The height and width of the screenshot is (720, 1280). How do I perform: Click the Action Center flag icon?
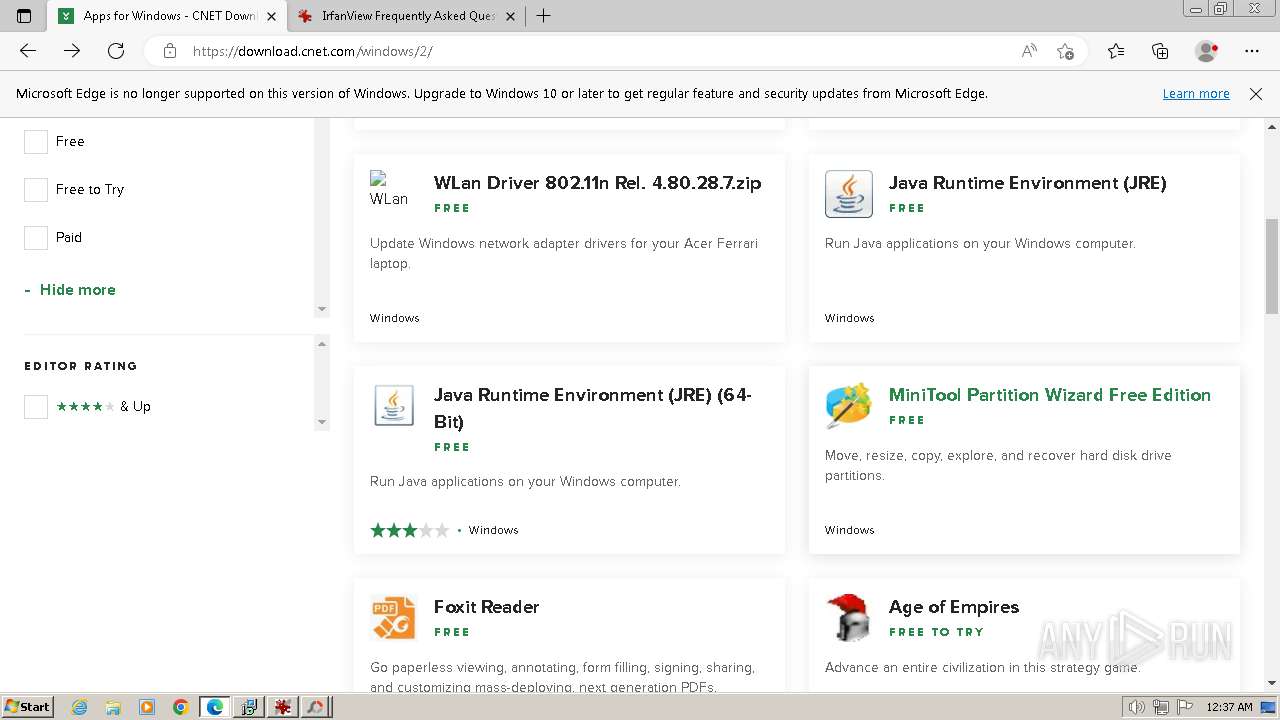pos(1183,707)
